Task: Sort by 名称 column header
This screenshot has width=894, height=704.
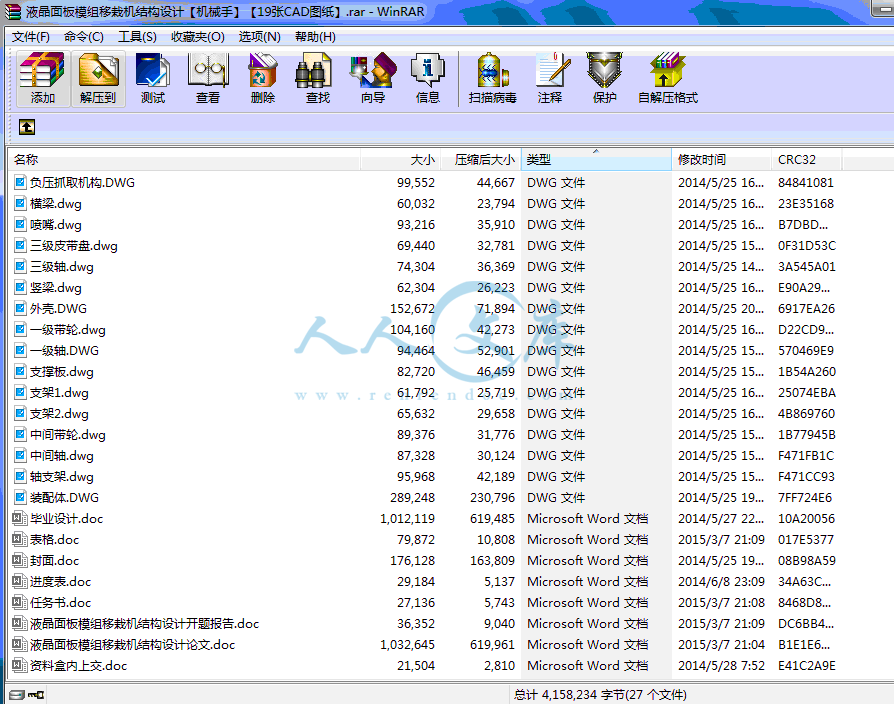Action: tap(184, 160)
